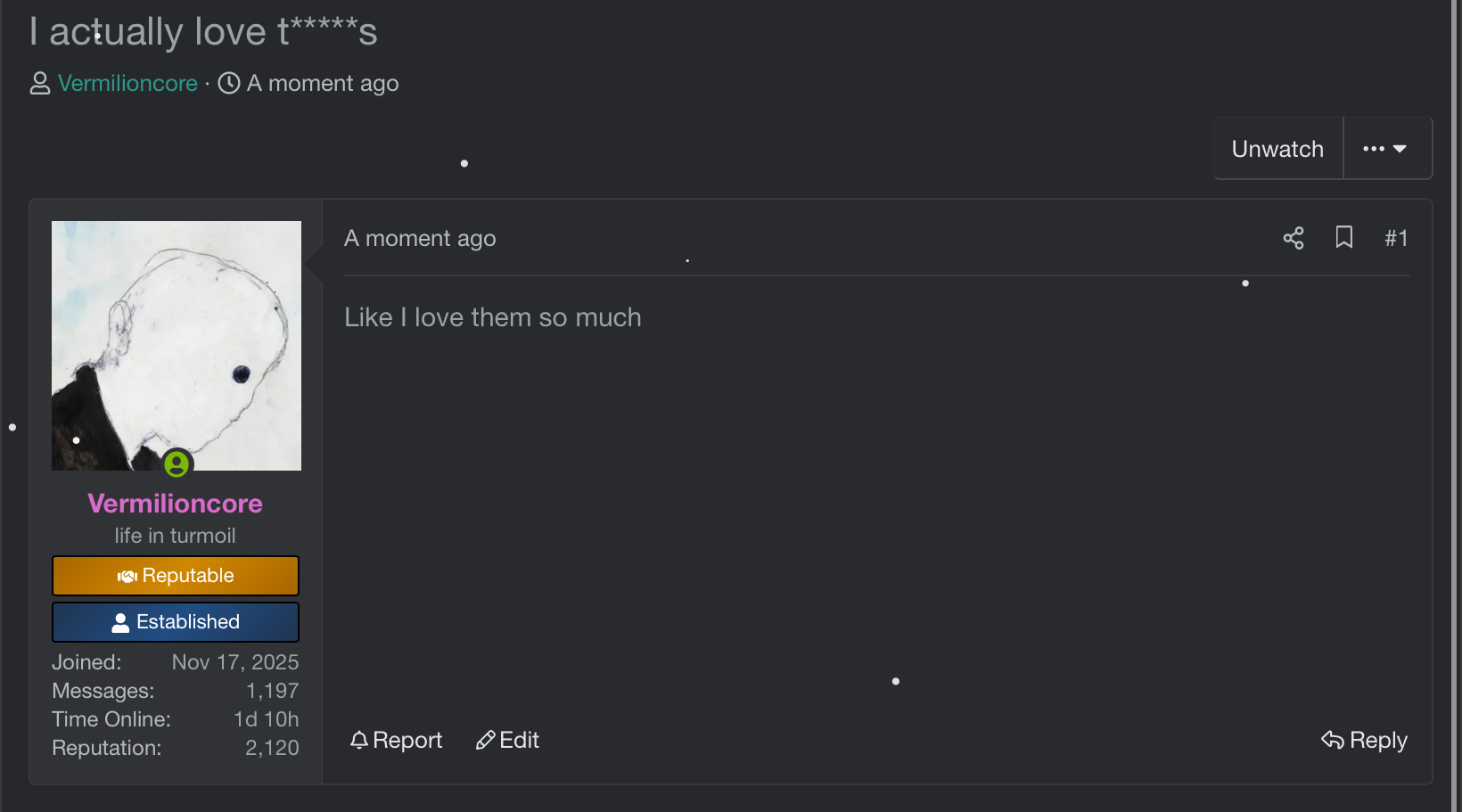The image size is (1462, 812).
Task: Click the user icon beside thread author
Action: [40, 84]
